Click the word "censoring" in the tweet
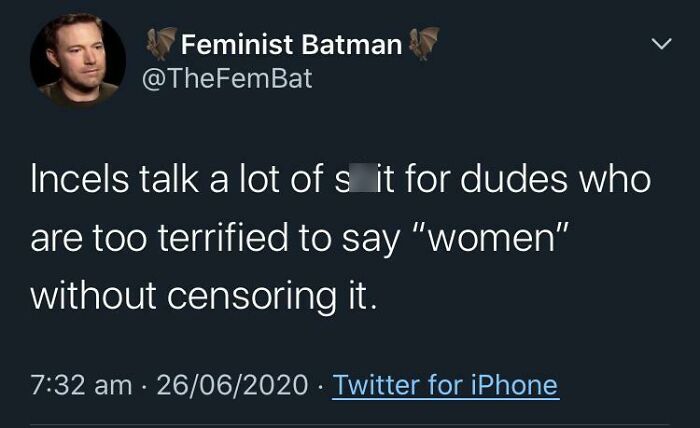 251,297
